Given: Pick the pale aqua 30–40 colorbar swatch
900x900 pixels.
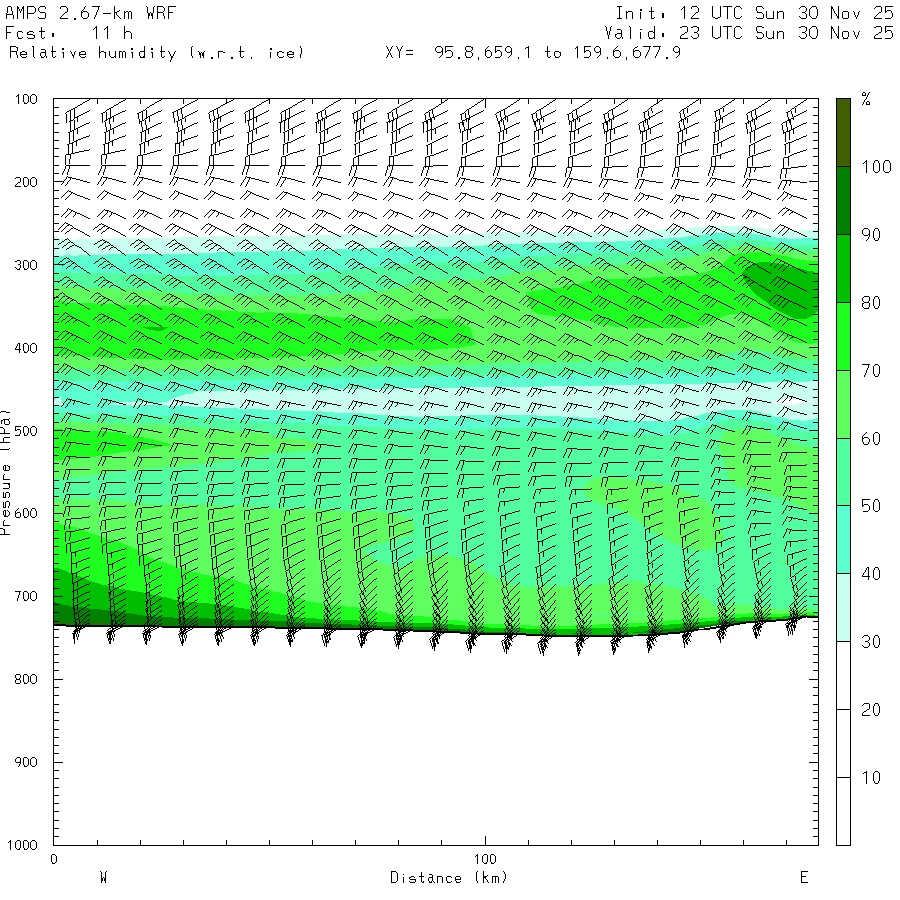Looking at the screenshot, I should click(843, 607).
